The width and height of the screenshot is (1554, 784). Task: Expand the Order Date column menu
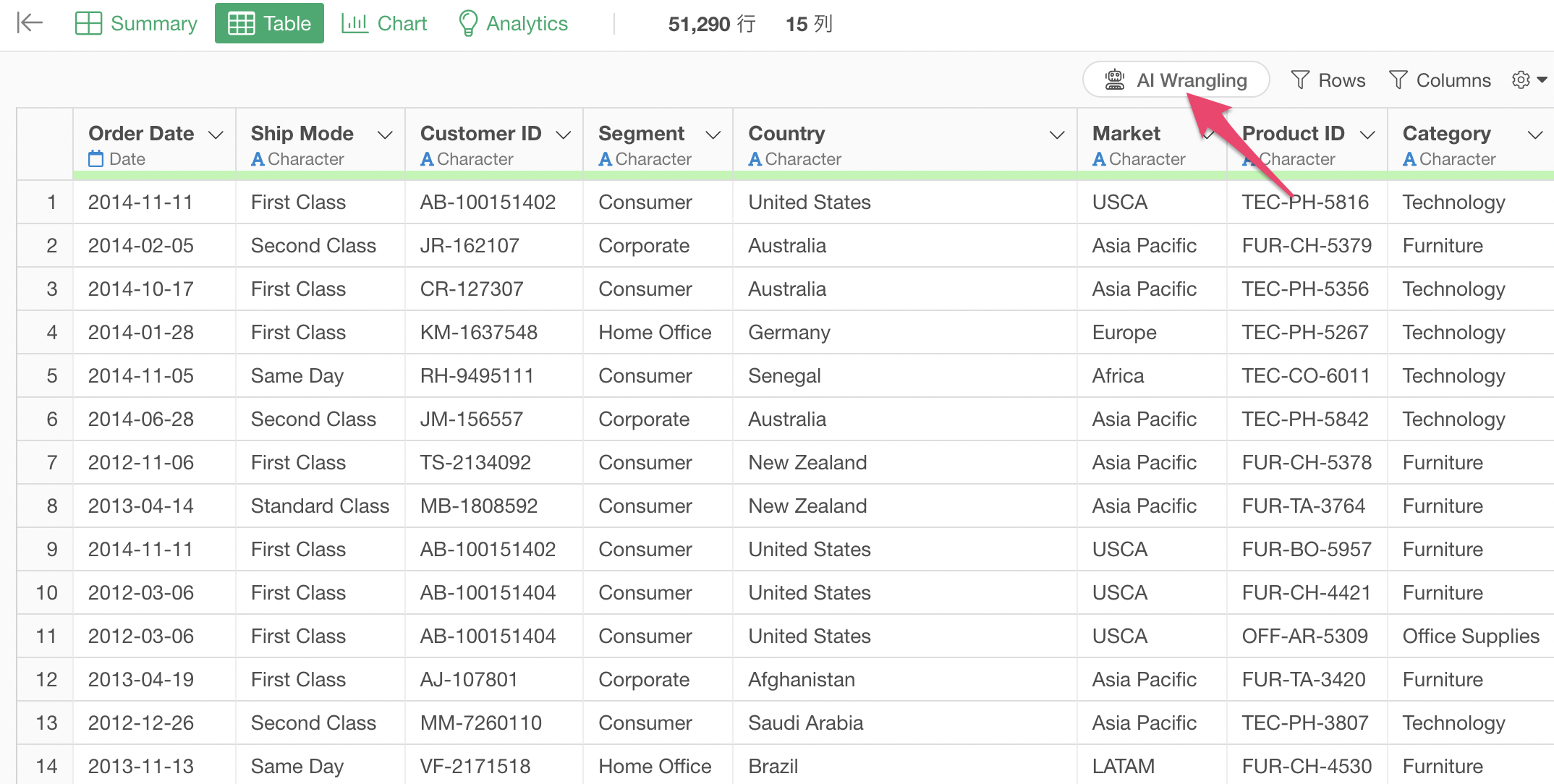pos(216,135)
